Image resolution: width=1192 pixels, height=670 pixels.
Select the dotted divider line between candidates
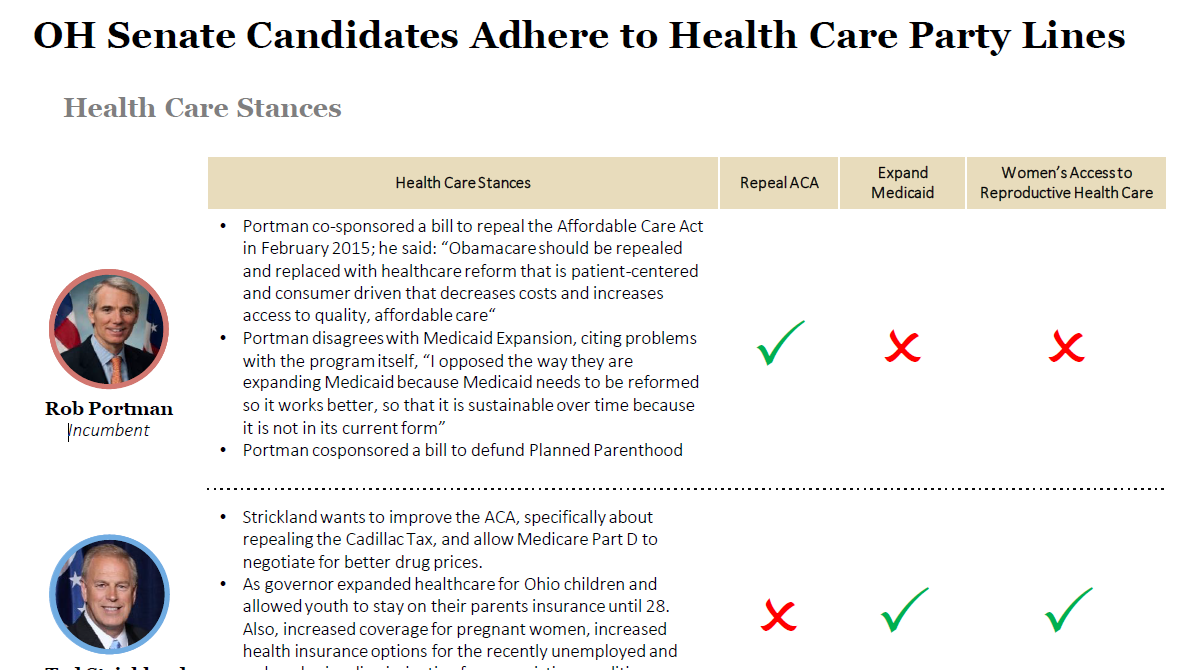click(686, 489)
